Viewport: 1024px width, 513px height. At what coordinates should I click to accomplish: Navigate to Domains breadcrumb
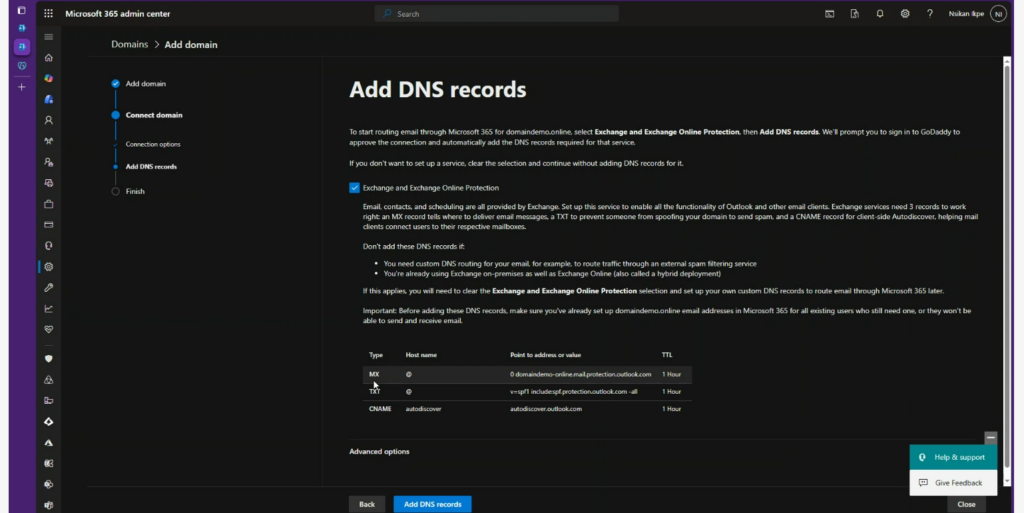(129, 44)
